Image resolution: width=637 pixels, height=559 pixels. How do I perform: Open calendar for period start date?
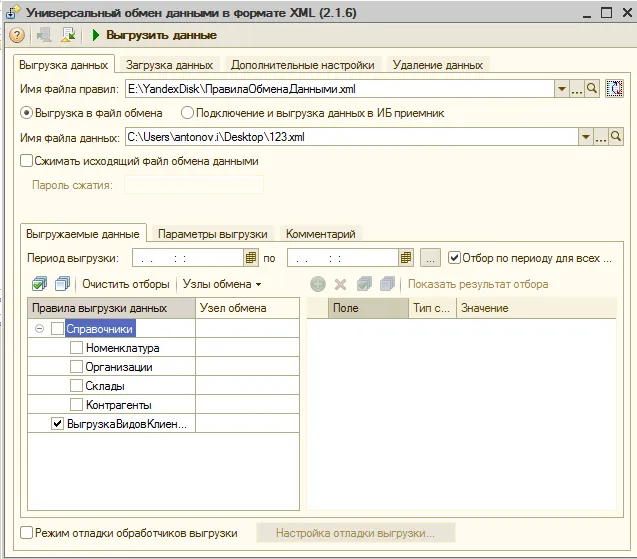pyautogui.click(x=251, y=258)
